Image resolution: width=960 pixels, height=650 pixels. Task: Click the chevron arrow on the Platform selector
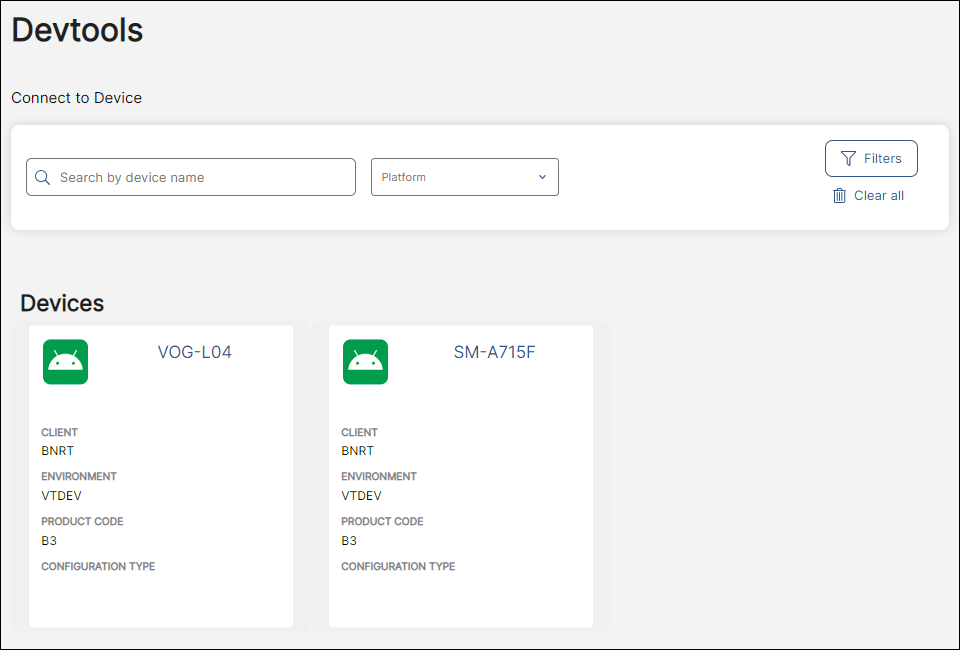click(x=542, y=176)
